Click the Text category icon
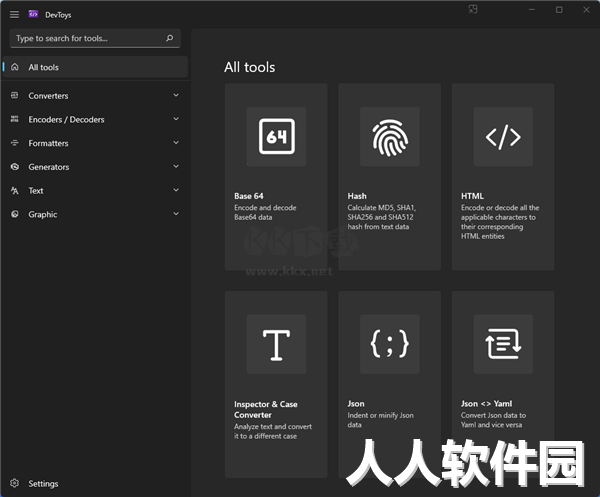 [15, 190]
